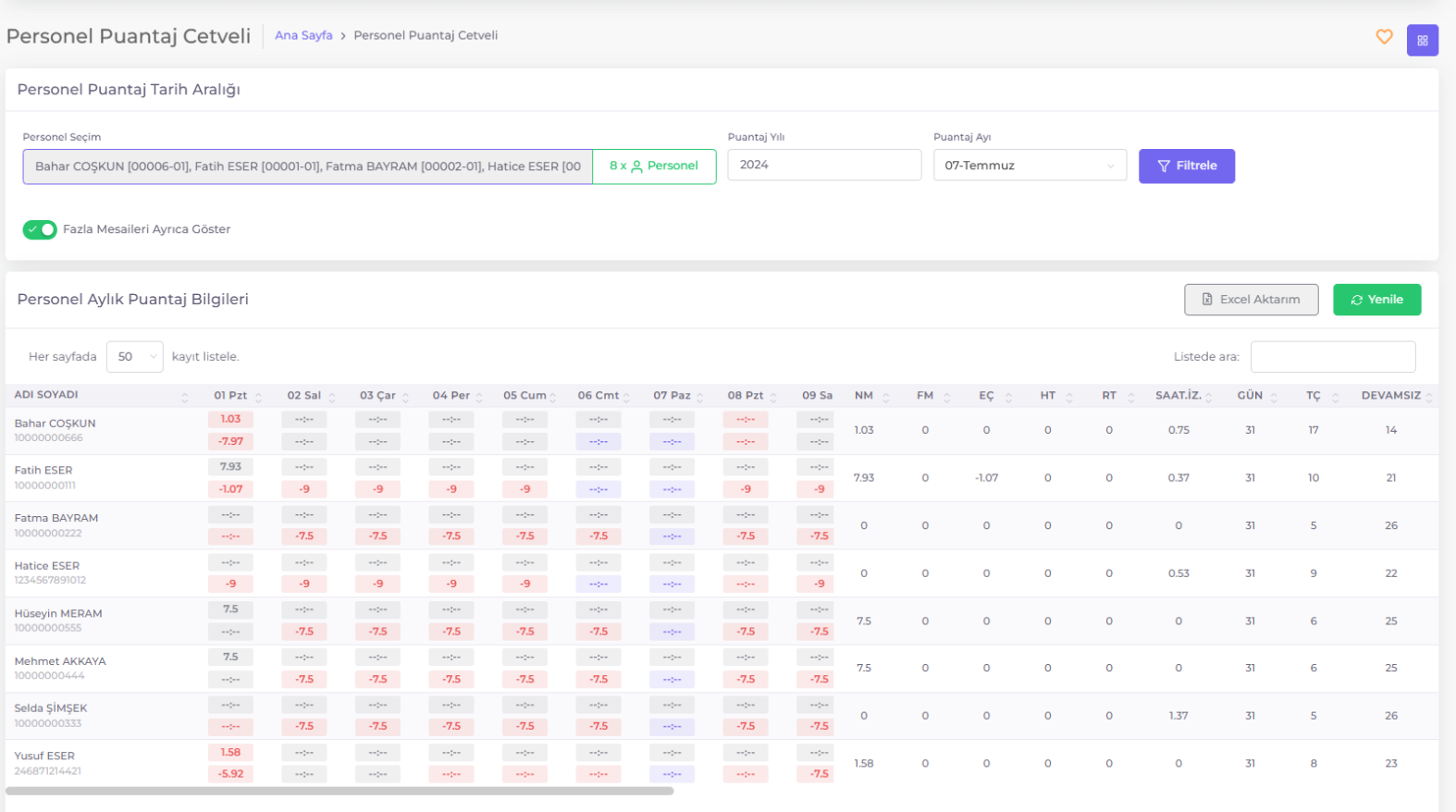Viewport: 1456px width, 812px height.
Task: Select the Hüseyin MERAM row name
Action: click(x=58, y=614)
